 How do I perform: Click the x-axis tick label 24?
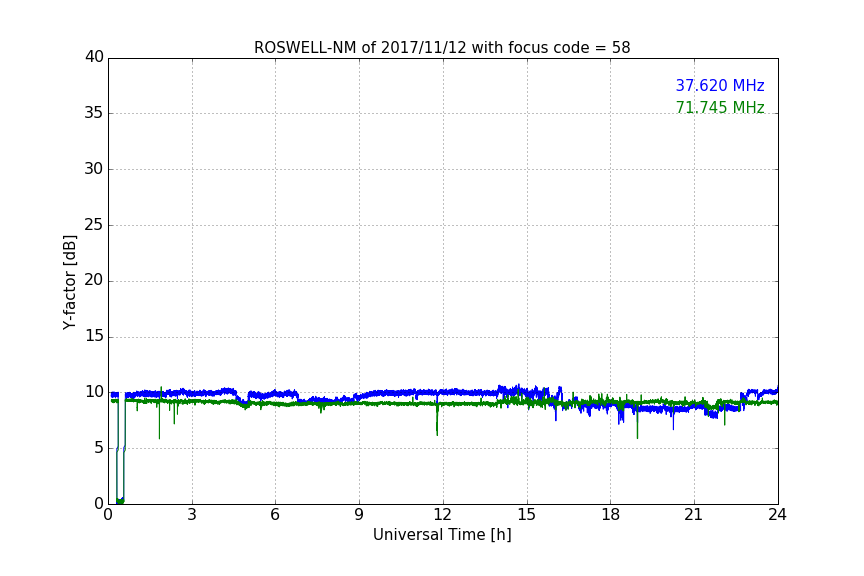pyautogui.click(x=777, y=515)
